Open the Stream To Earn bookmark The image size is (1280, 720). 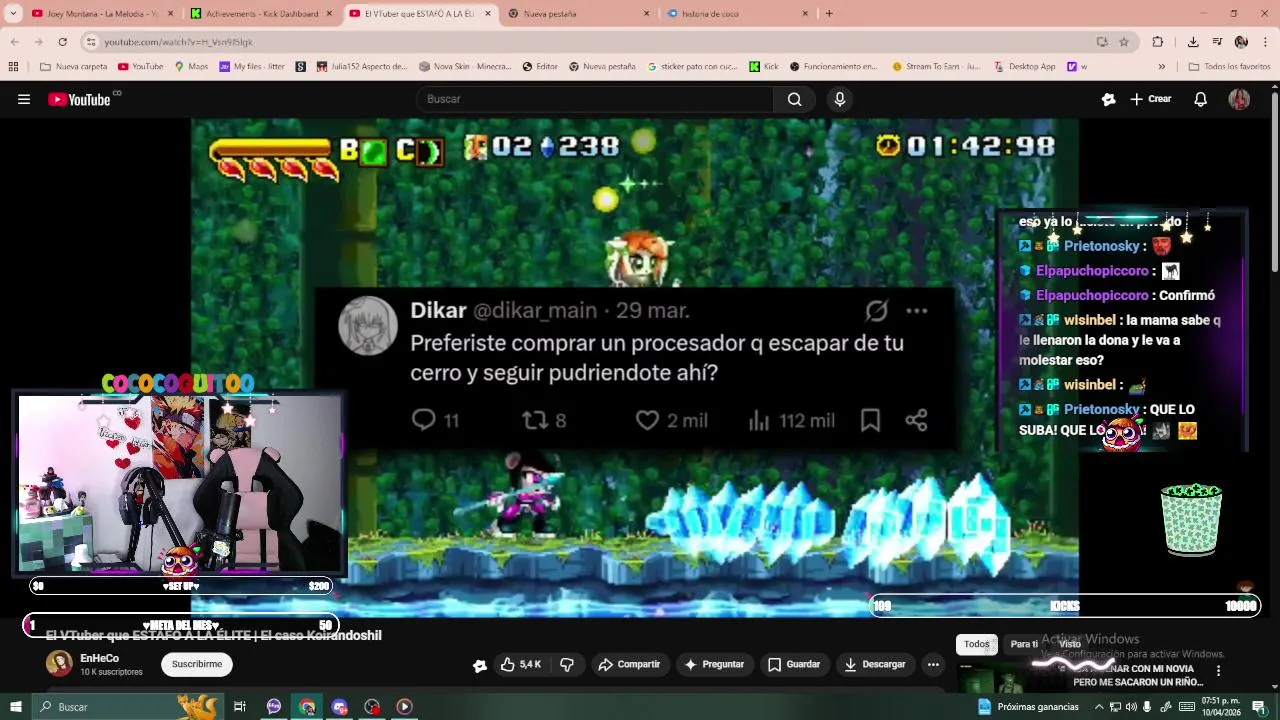point(936,67)
